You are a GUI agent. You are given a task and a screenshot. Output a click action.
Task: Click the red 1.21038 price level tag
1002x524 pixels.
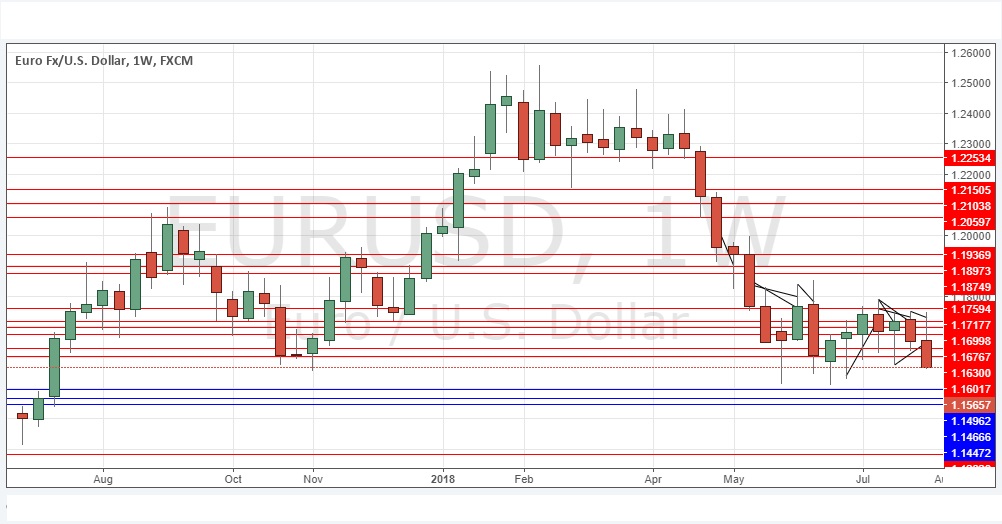[969, 206]
